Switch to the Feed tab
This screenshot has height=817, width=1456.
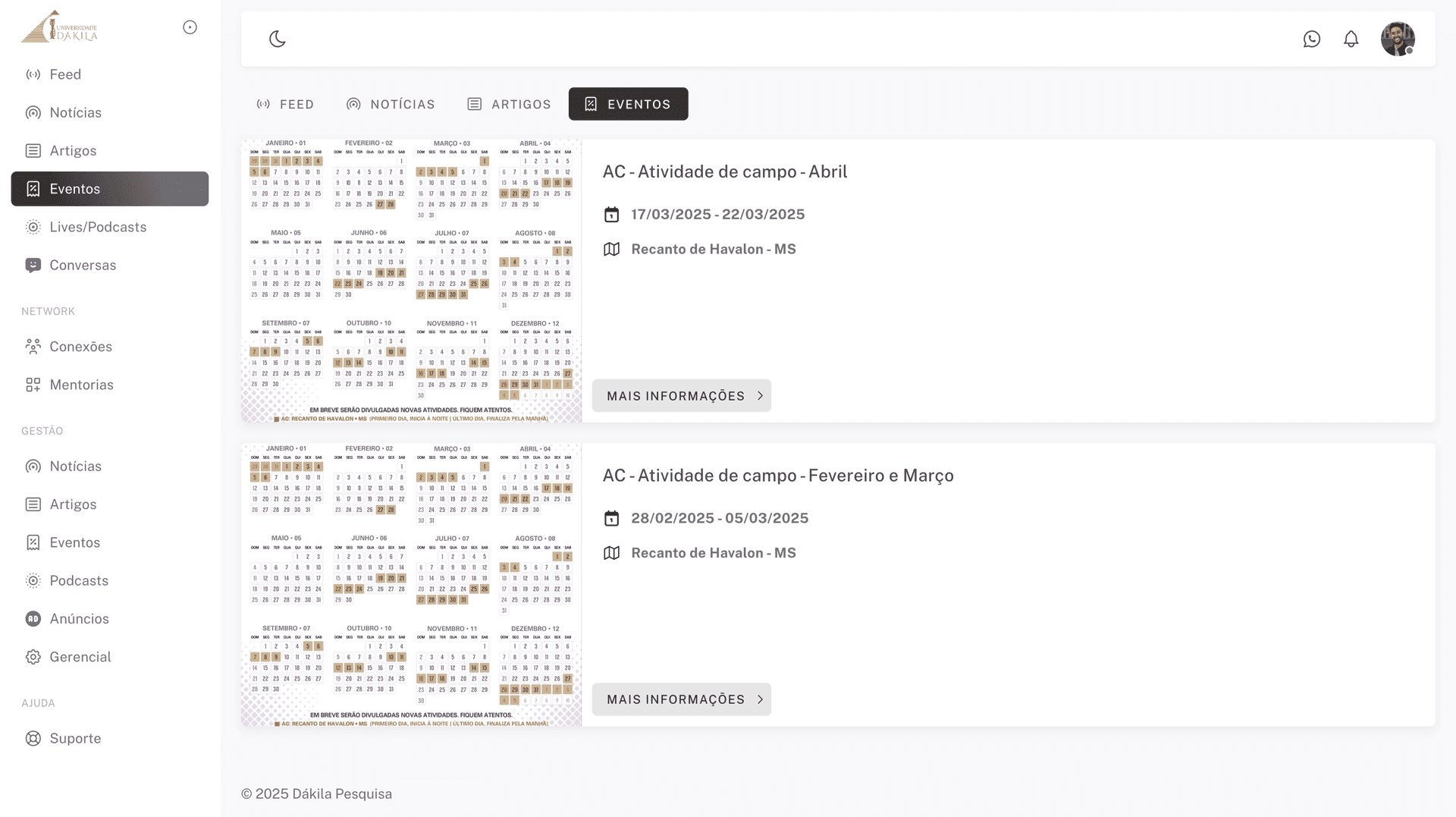[x=285, y=104]
